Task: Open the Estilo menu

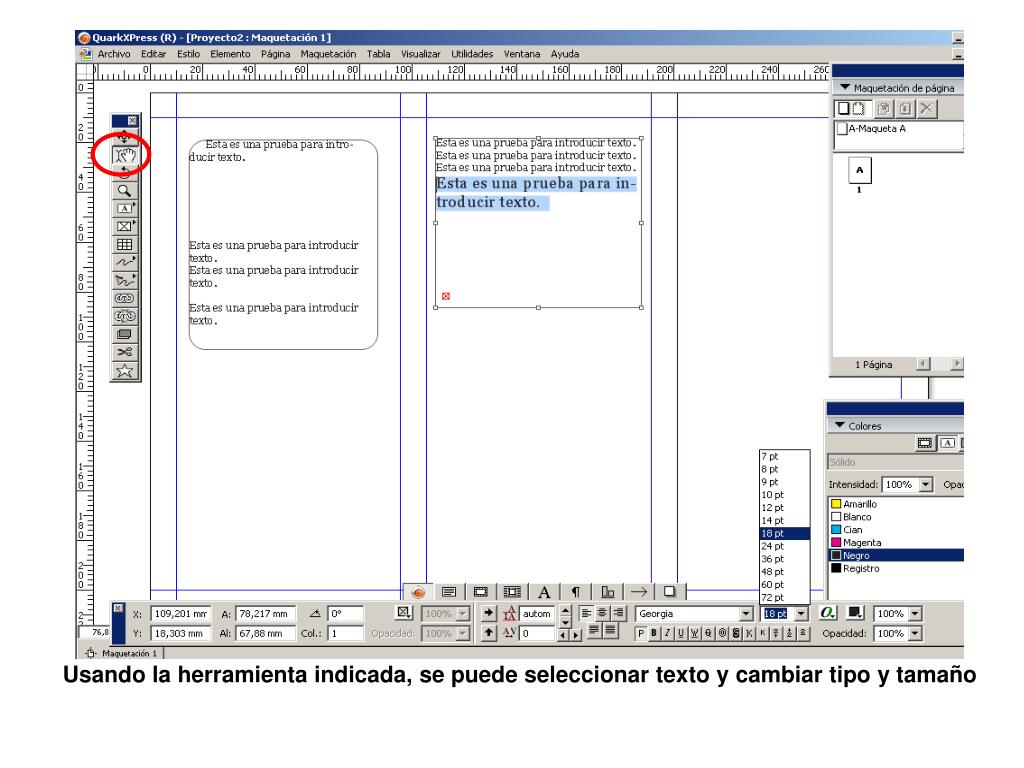Action: tap(188, 54)
